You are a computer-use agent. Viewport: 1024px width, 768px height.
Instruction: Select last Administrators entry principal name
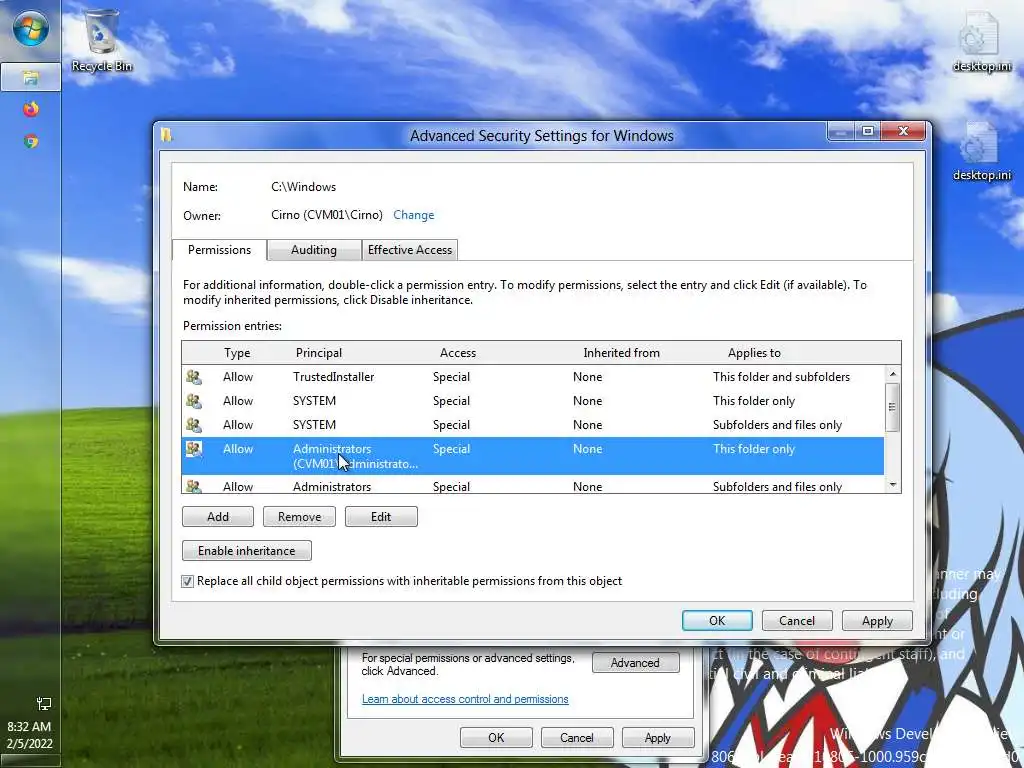coord(332,487)
